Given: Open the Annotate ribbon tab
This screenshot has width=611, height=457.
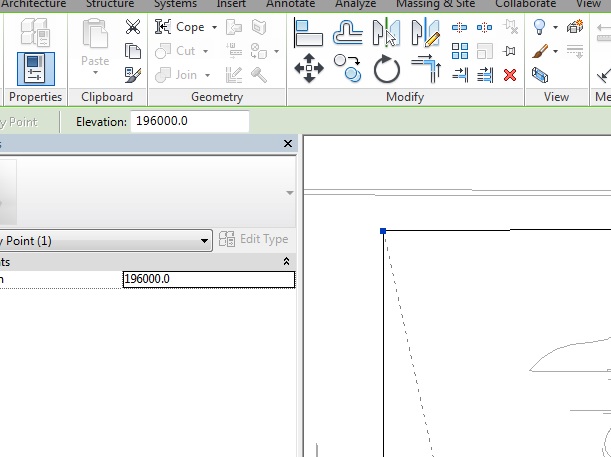Looking at the screenshot, I should (x=291, y=4).
